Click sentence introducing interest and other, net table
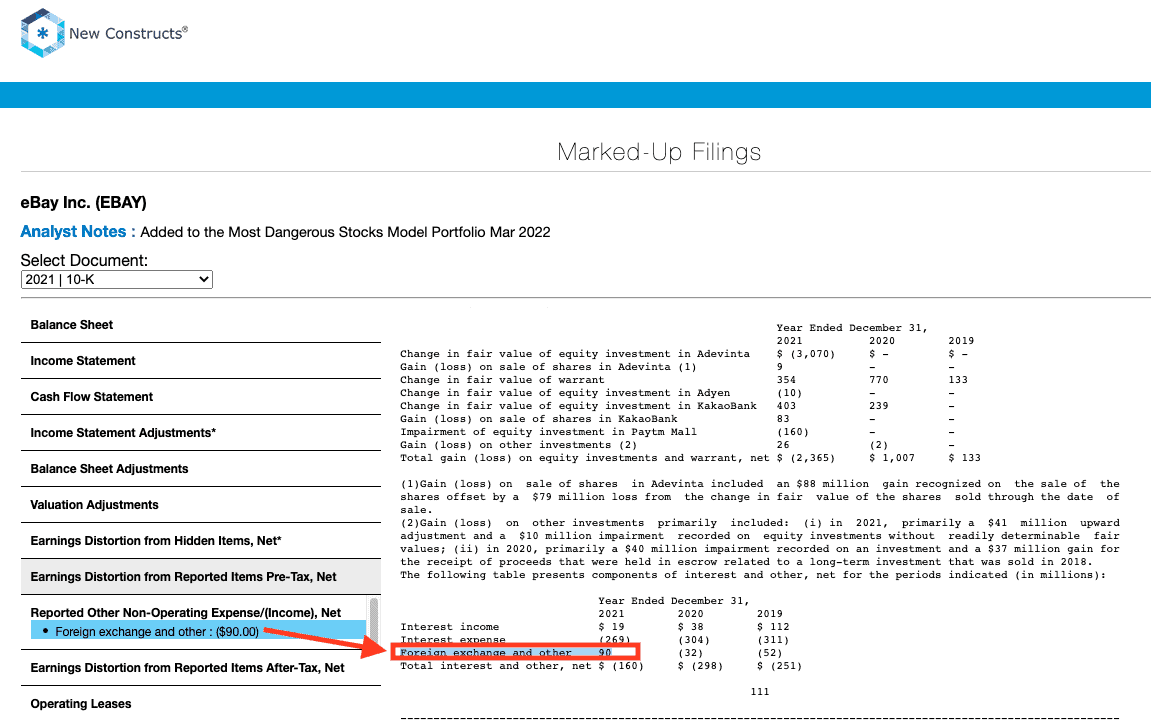1151x720 pixels. point(753,575)
